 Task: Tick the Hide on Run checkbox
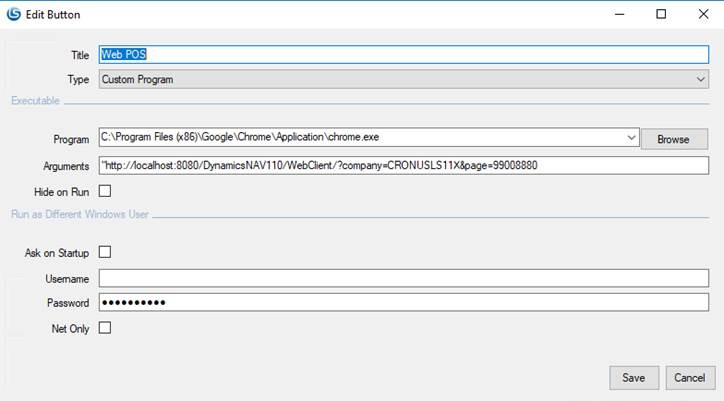(105, 191)
